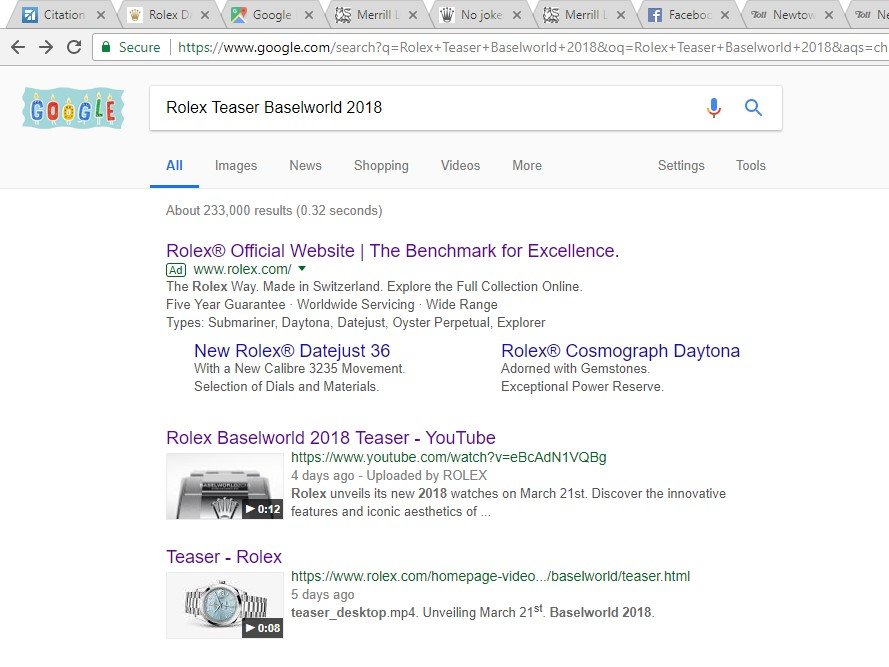Close the Google Maps tab
Viewport: 889px width, 667px height.
click(308, 15)
